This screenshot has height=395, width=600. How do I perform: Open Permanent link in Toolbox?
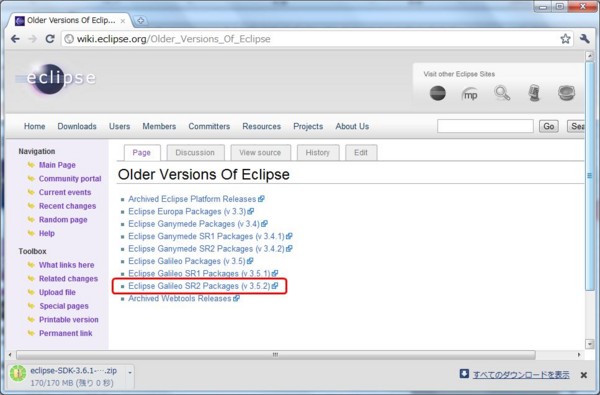pyautogui.click(x=65, y=333)
